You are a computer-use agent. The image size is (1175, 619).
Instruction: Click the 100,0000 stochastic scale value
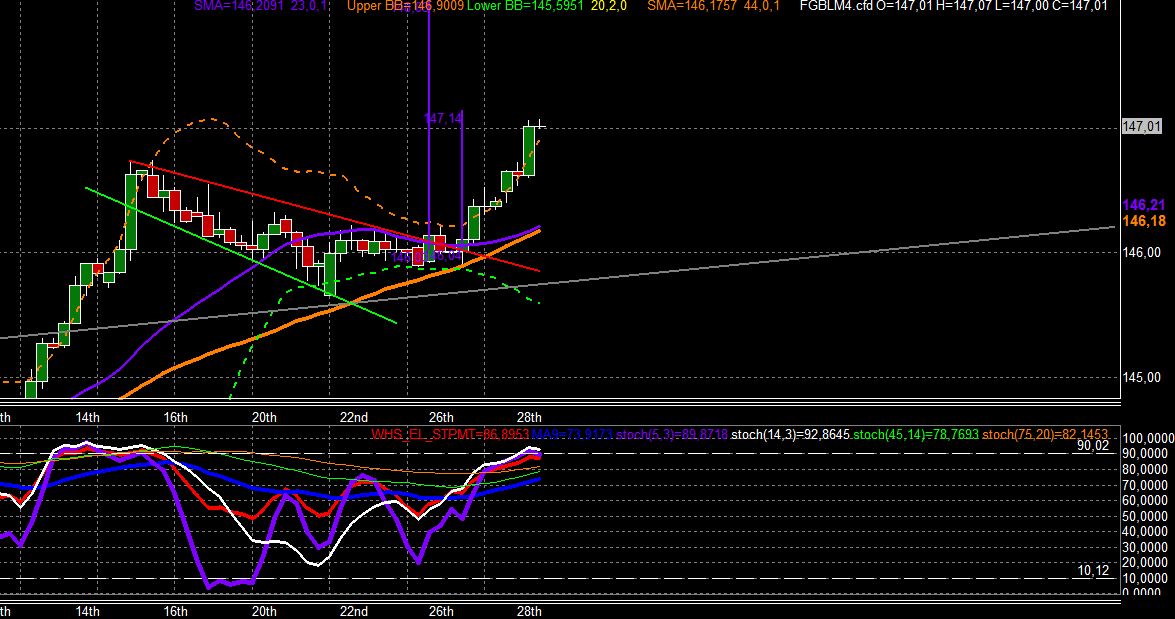(x=1147, y=438)
